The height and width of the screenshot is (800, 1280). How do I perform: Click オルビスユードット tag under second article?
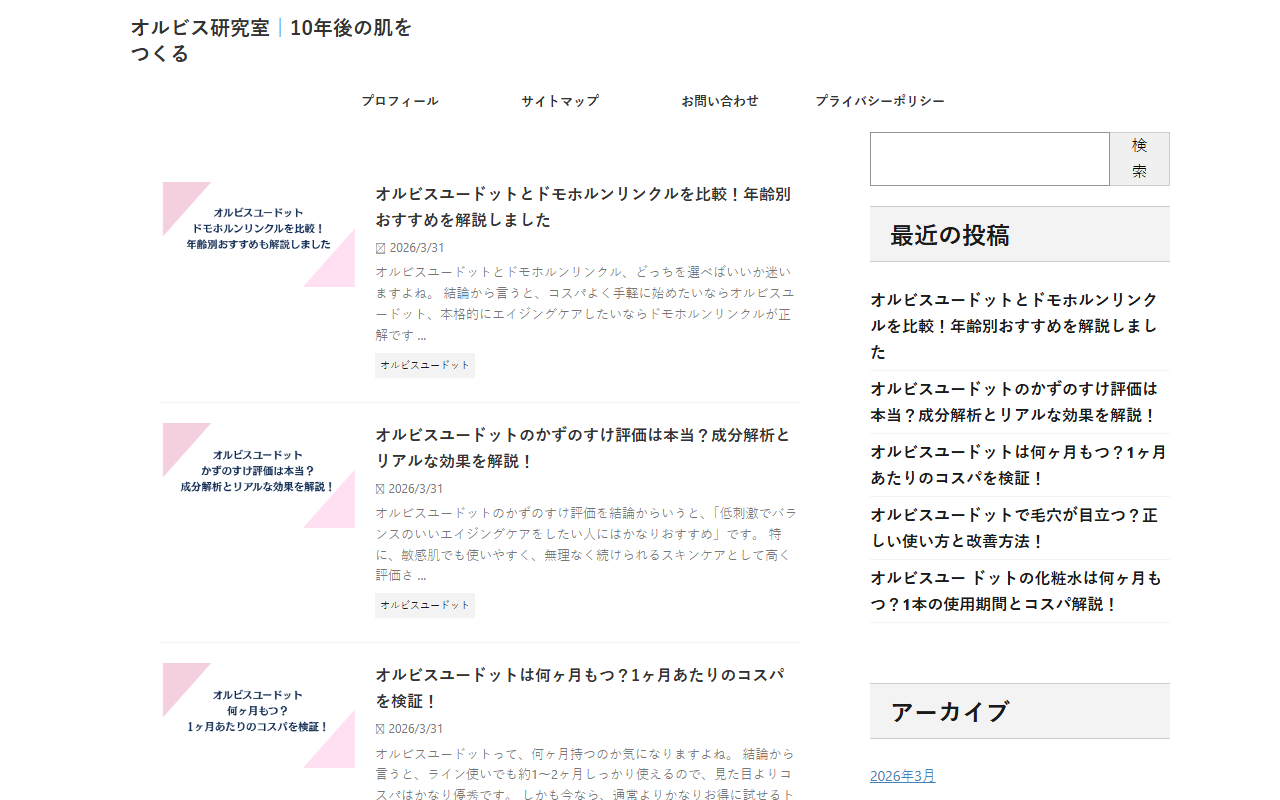425,605
